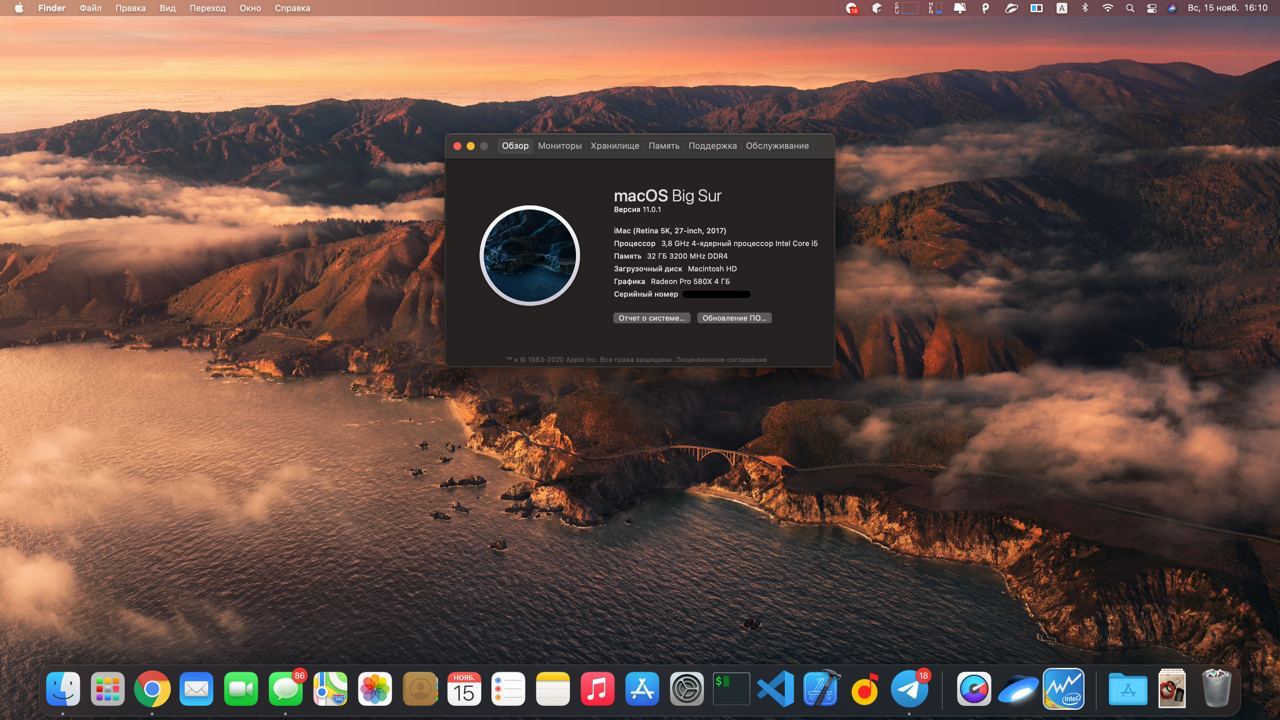This screenshot has height=720, width=1280.
Task: Open the Лицензионное соглашение link
Action: click(721, 360)
